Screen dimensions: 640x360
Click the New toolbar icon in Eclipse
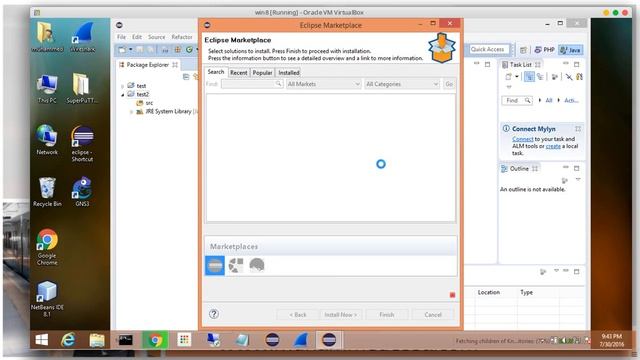[122, 49]
